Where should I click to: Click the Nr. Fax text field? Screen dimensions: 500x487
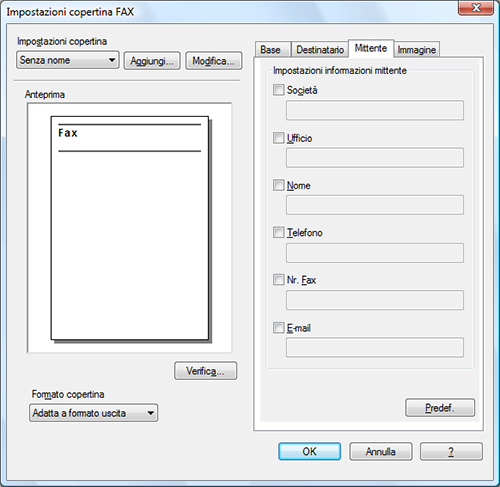(375, 300)
